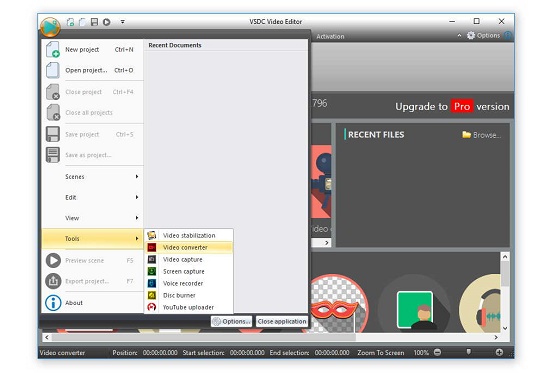The width and height of the screenshot is (550, 373).
Task: Click the Browse... folder link
Action: (482, 135)
